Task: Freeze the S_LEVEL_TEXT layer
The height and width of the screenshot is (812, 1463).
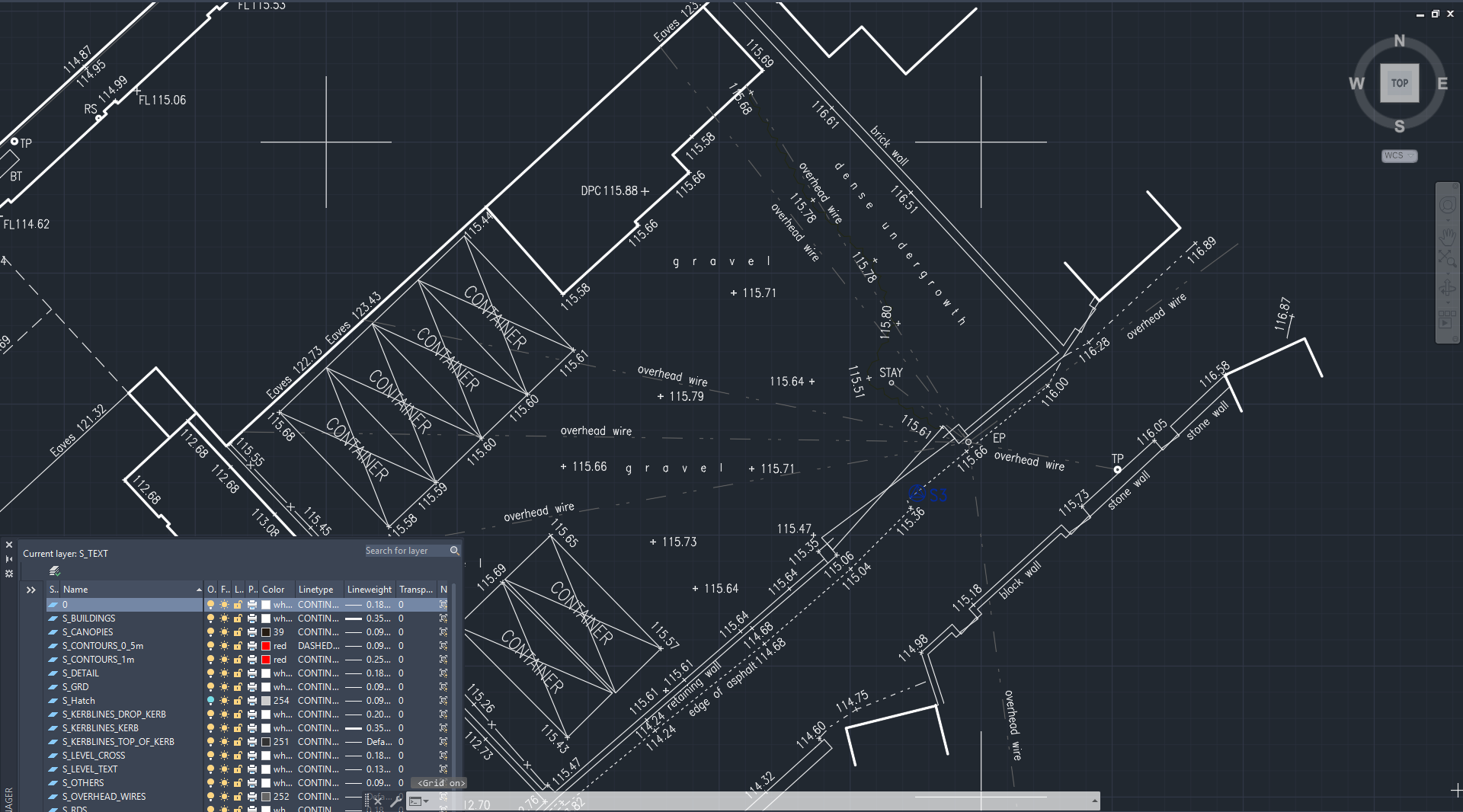Action: pyautogui.click(x=224, y=769)
